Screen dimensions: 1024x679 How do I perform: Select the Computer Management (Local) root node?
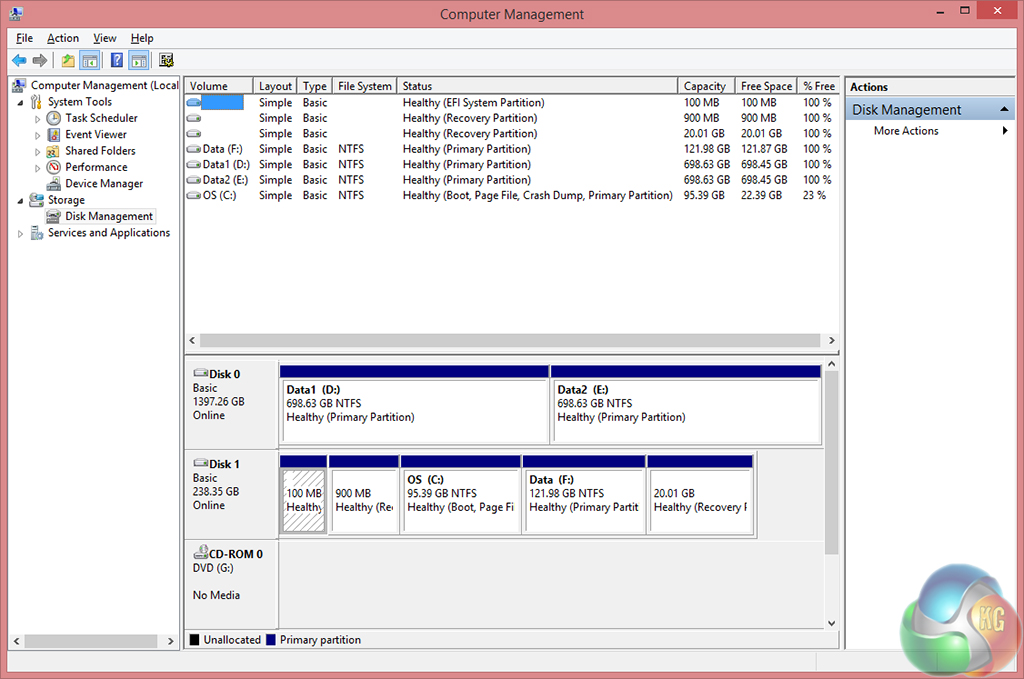[104, 86]
